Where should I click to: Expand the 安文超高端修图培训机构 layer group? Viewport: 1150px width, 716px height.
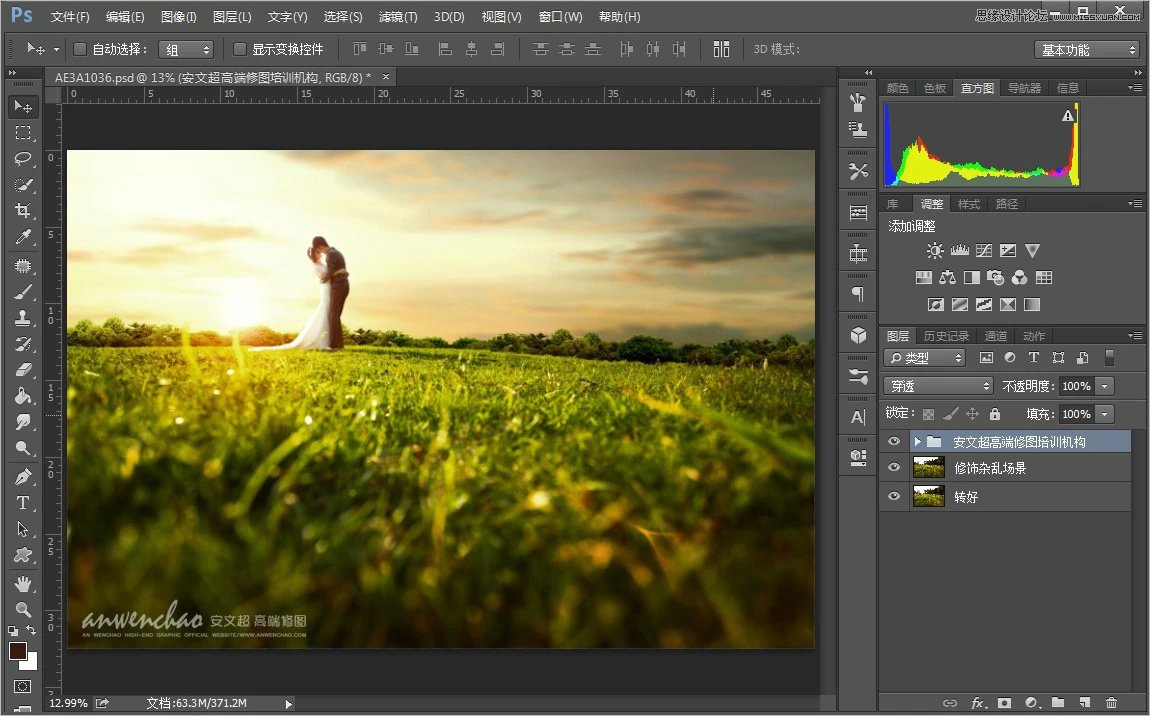tap(916, 440)
